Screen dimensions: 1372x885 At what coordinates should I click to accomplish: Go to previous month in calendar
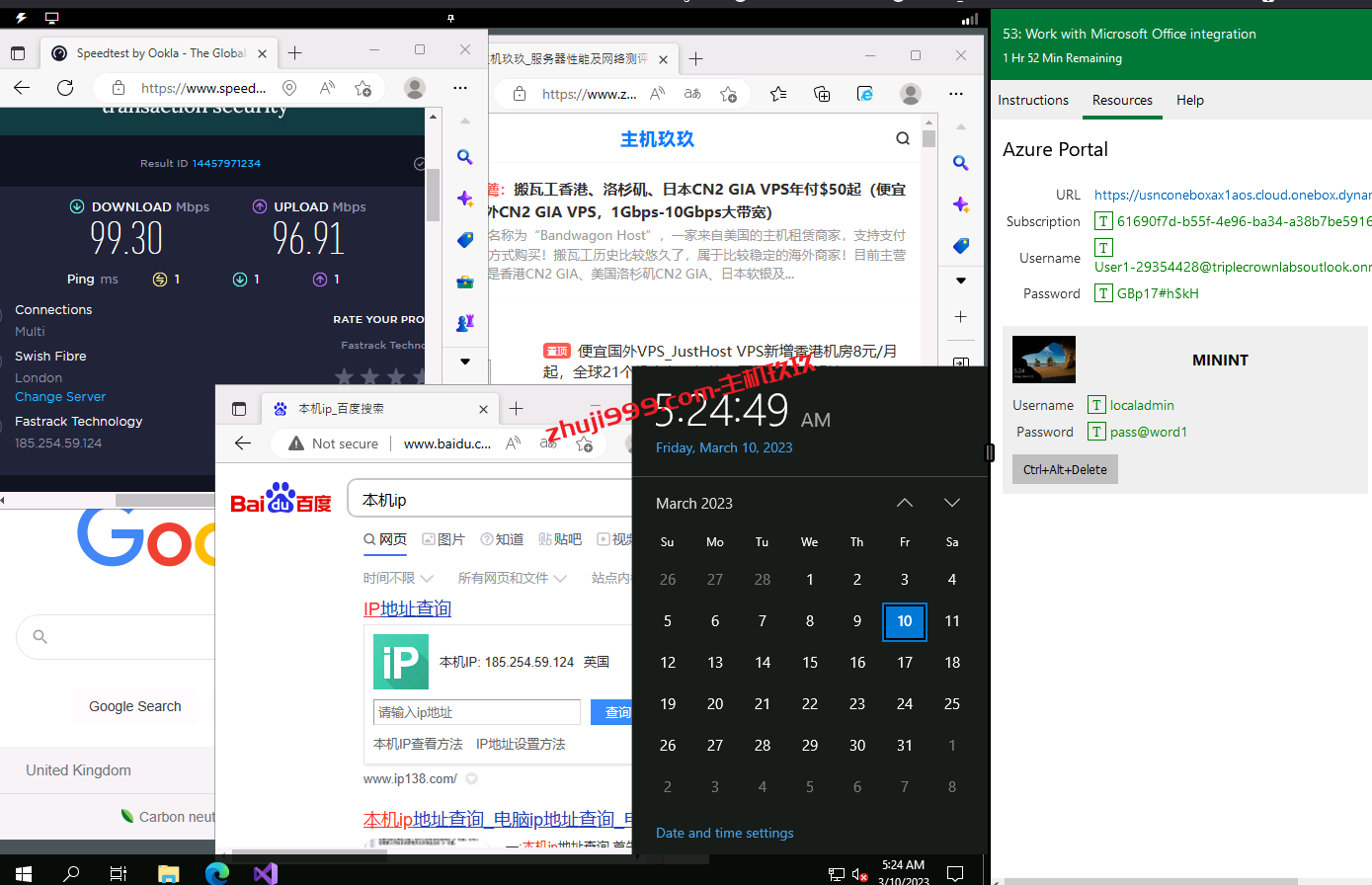(x=905, y=503)
